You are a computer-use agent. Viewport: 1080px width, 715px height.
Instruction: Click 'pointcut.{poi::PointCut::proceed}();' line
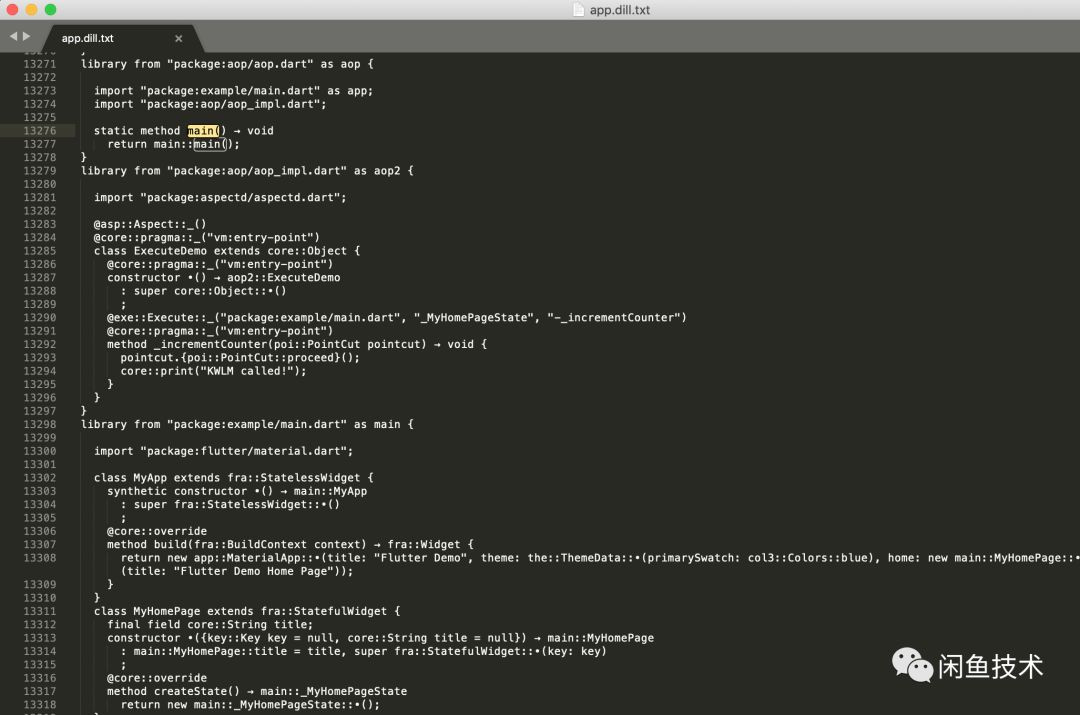(x=240, y=358)
